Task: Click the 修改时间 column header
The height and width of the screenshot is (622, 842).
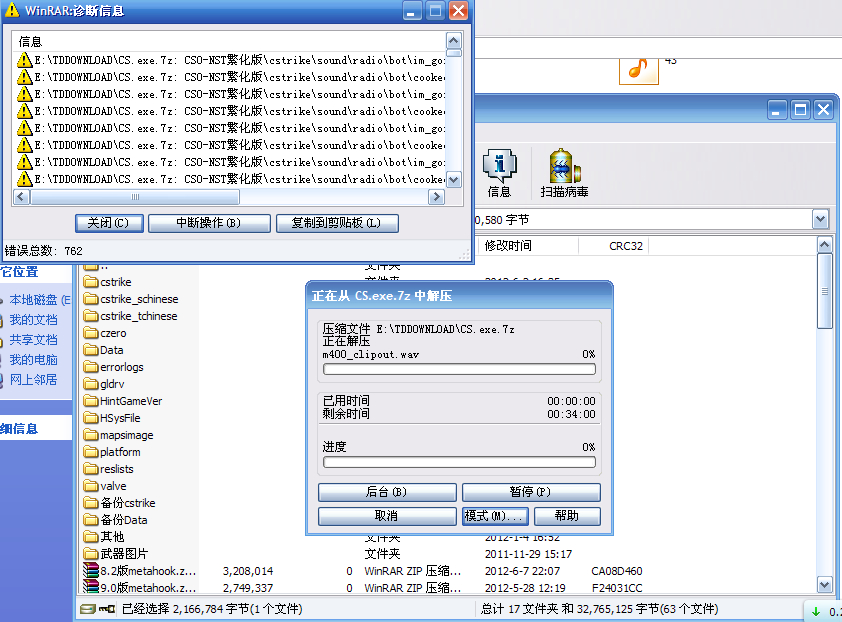Action: [527, 246]
